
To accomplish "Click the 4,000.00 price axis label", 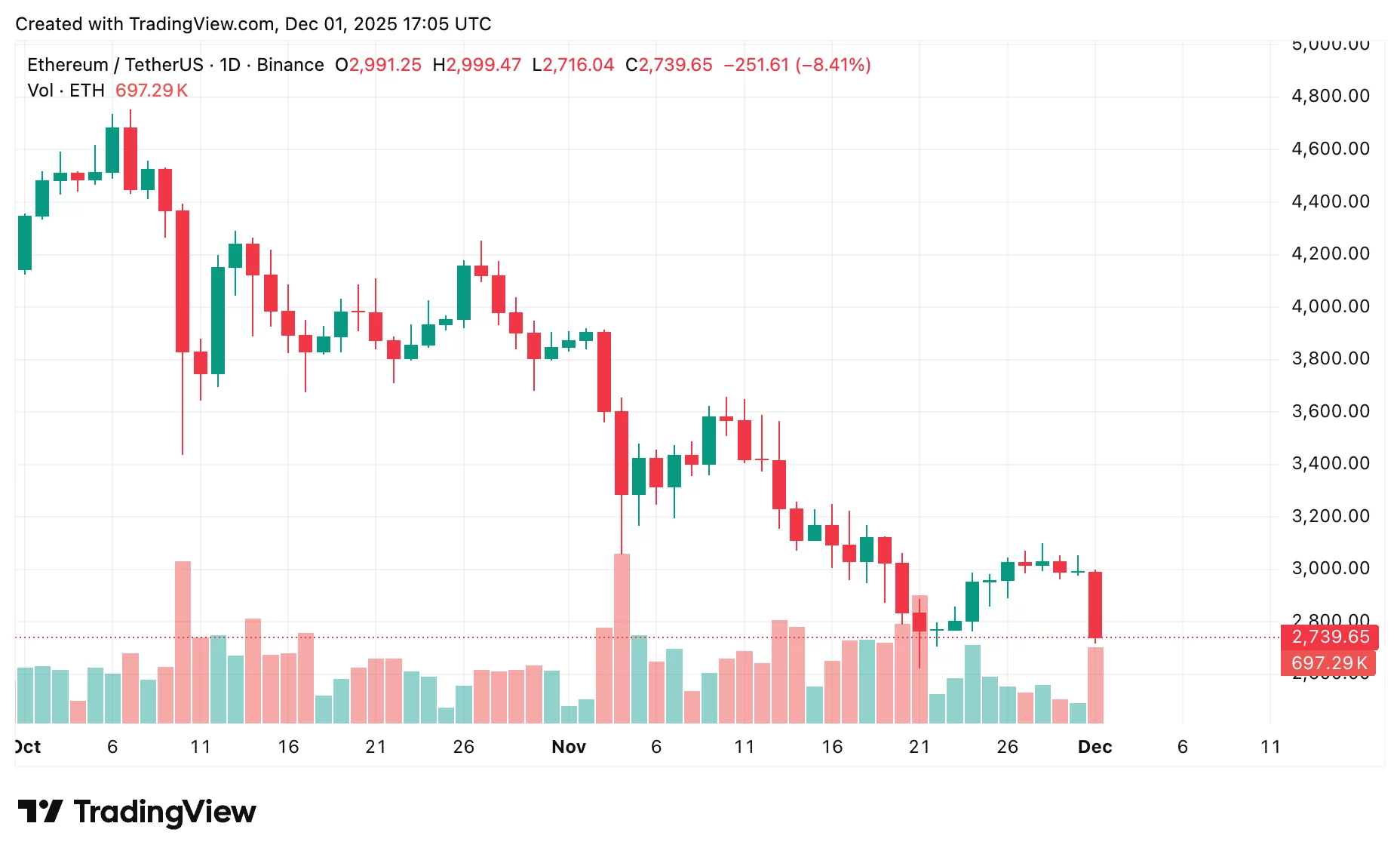I will coord(1331,306).
